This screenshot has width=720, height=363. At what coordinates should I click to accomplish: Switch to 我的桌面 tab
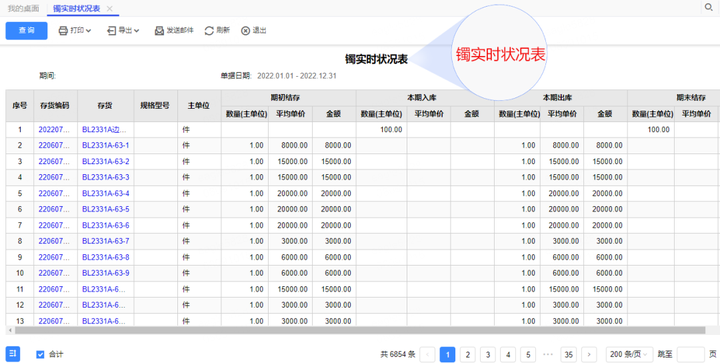(x=23, y=8)
